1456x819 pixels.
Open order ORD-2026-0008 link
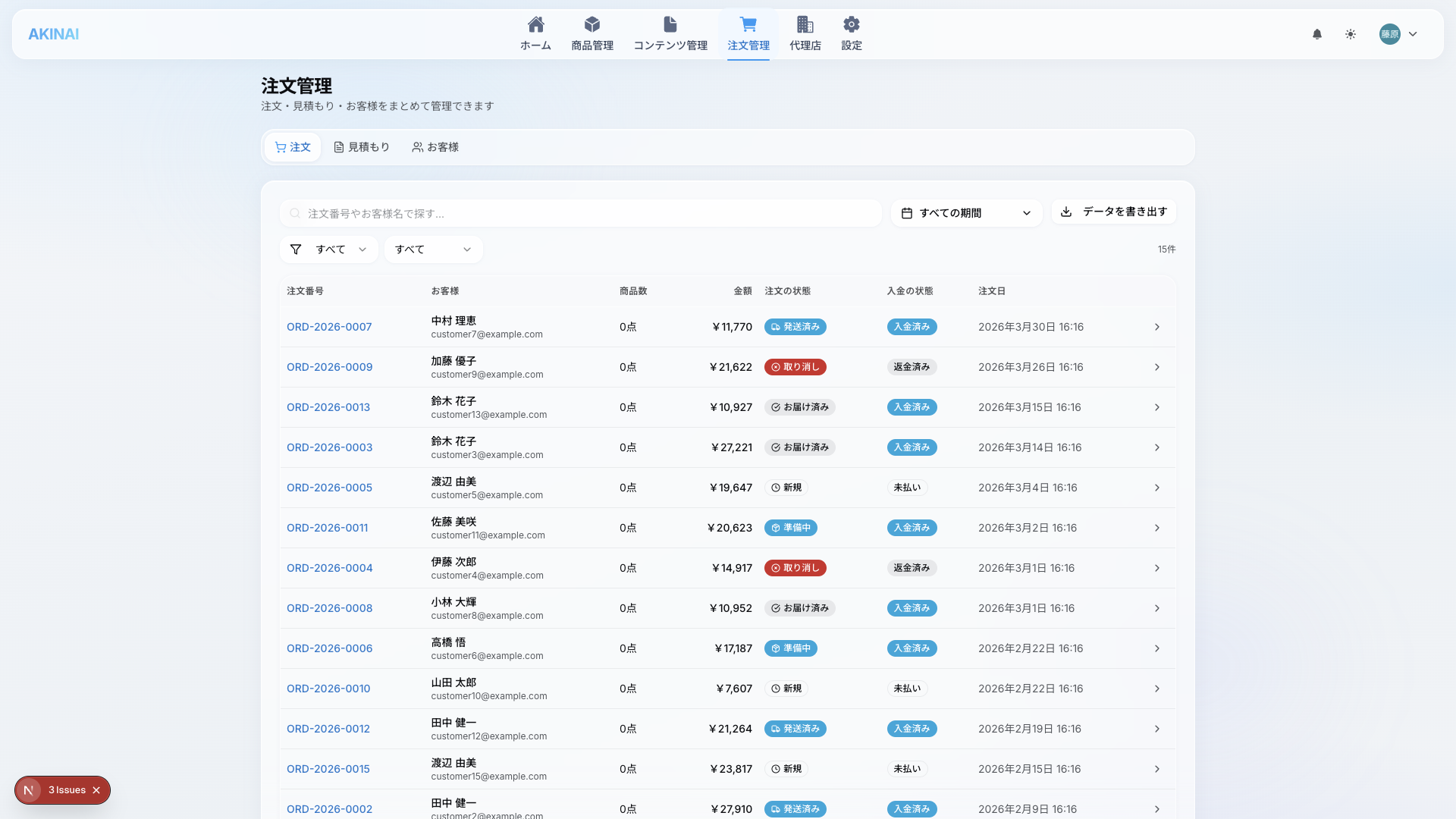pyautogui.click(x=330, y=608)
